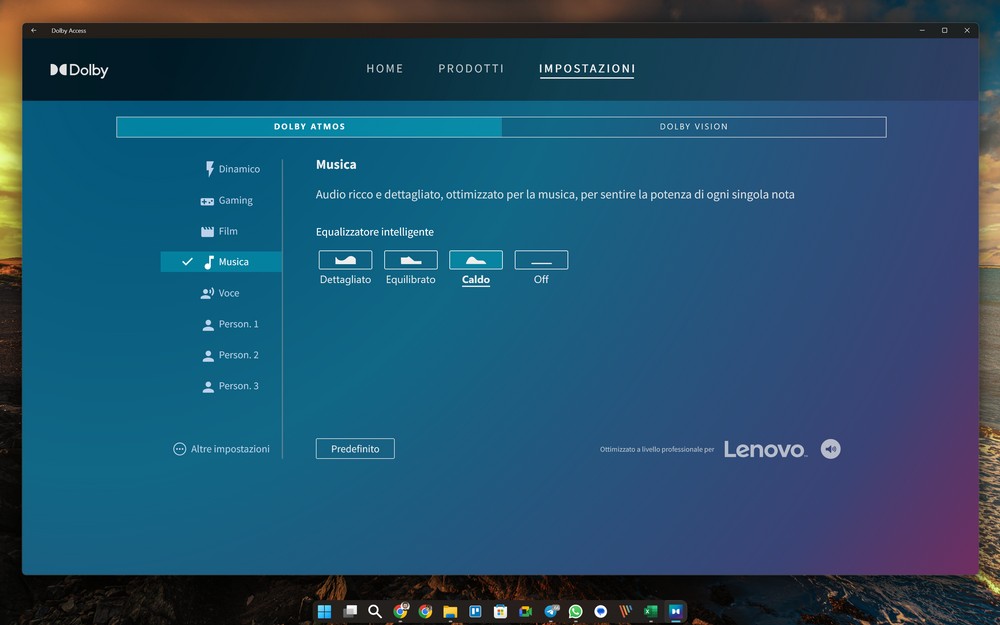Select the Film clapperboard profile
The height and width of the screenshot is (625, 1000).
tap(220, 231)
